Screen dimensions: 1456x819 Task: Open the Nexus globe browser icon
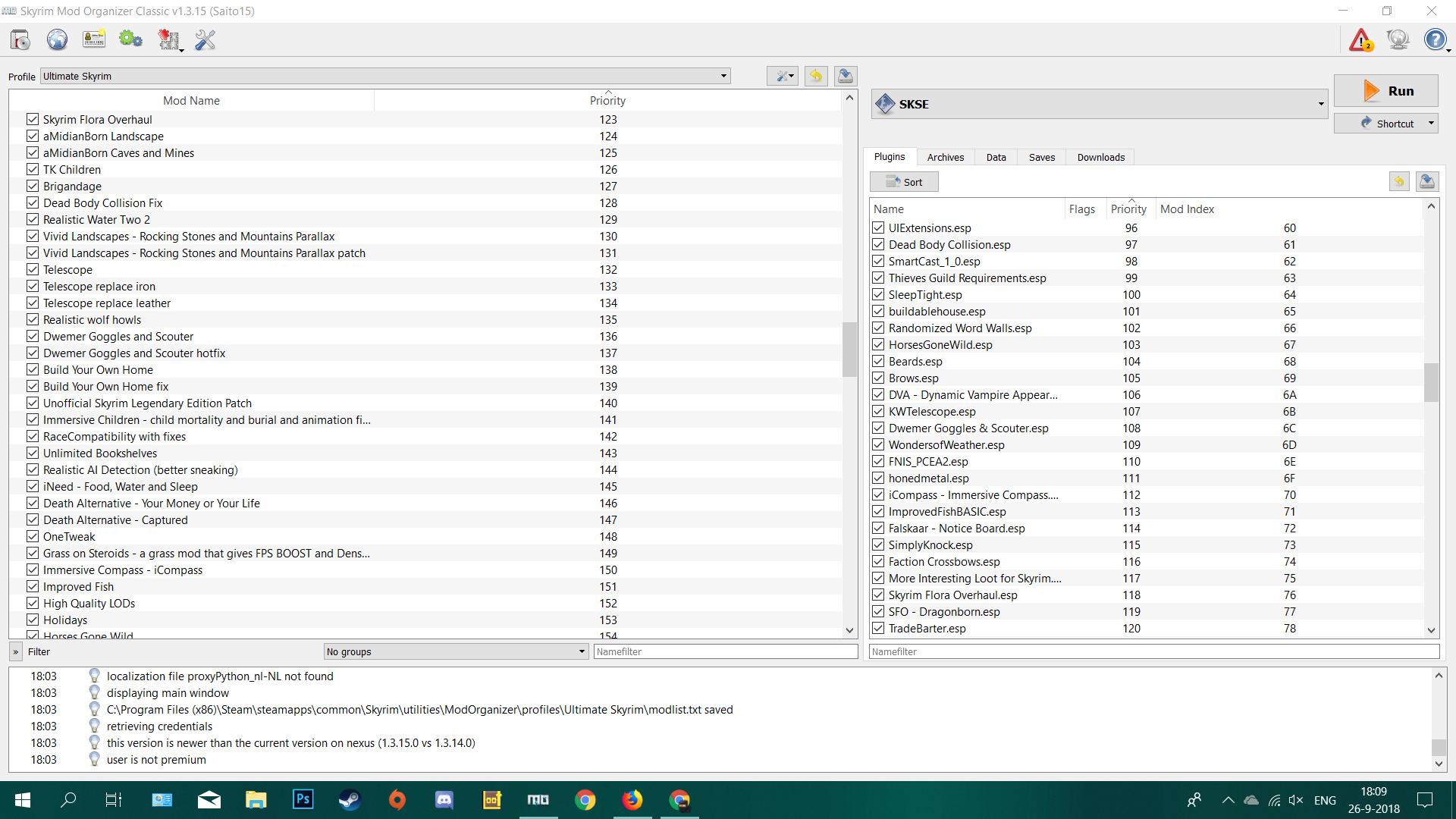coord(57,39)
